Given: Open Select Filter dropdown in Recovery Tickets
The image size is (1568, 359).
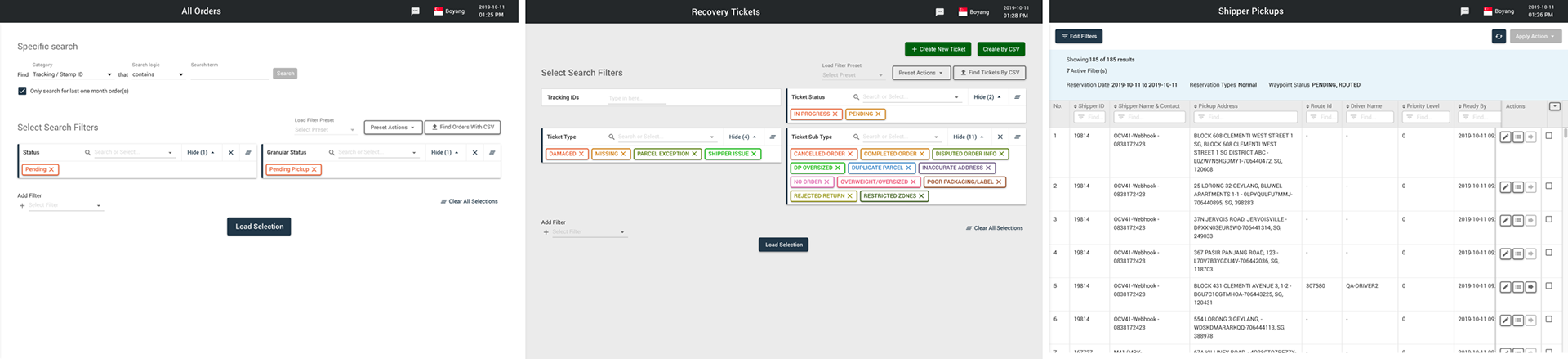Looking at the screenshot, I should pyautogui.click(x=588, y=232).
